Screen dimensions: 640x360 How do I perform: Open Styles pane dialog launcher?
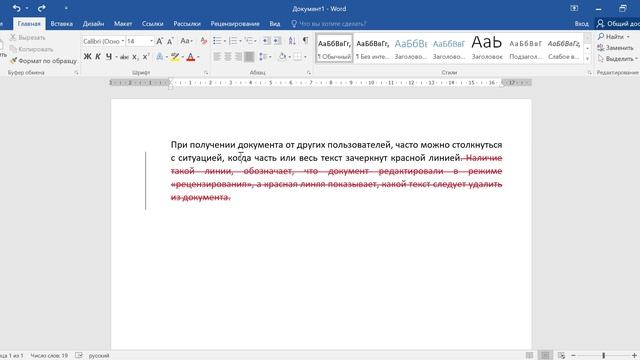coord(589,73)
